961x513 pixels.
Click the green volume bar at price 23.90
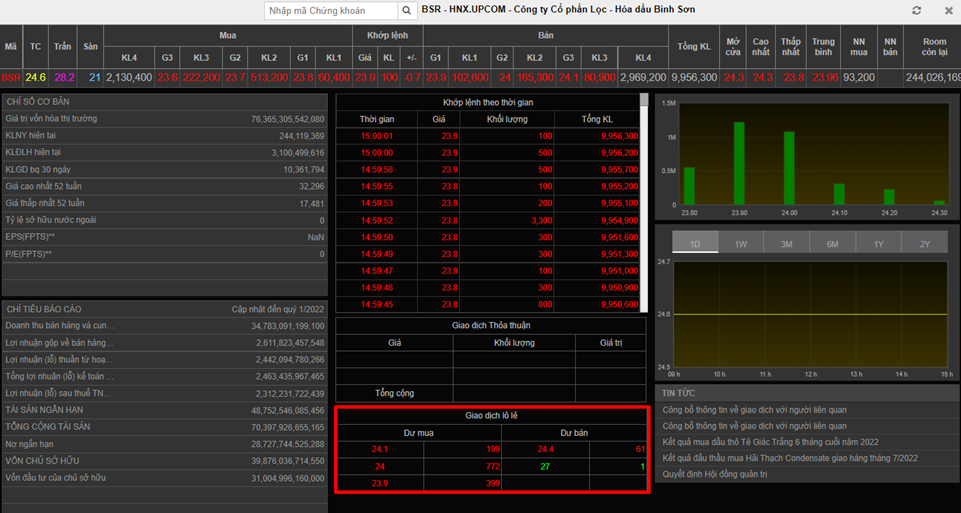(x=739, y=163)
